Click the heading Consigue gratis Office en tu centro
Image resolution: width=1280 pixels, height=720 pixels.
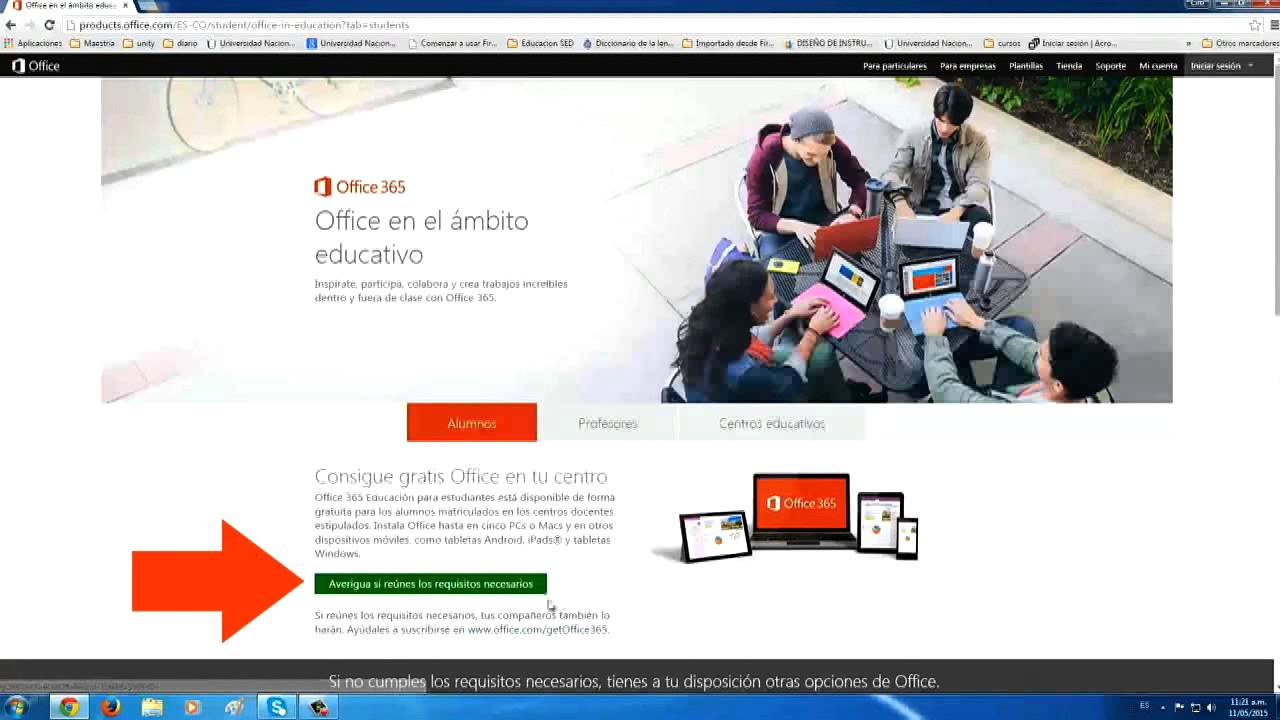pos(461,477)
